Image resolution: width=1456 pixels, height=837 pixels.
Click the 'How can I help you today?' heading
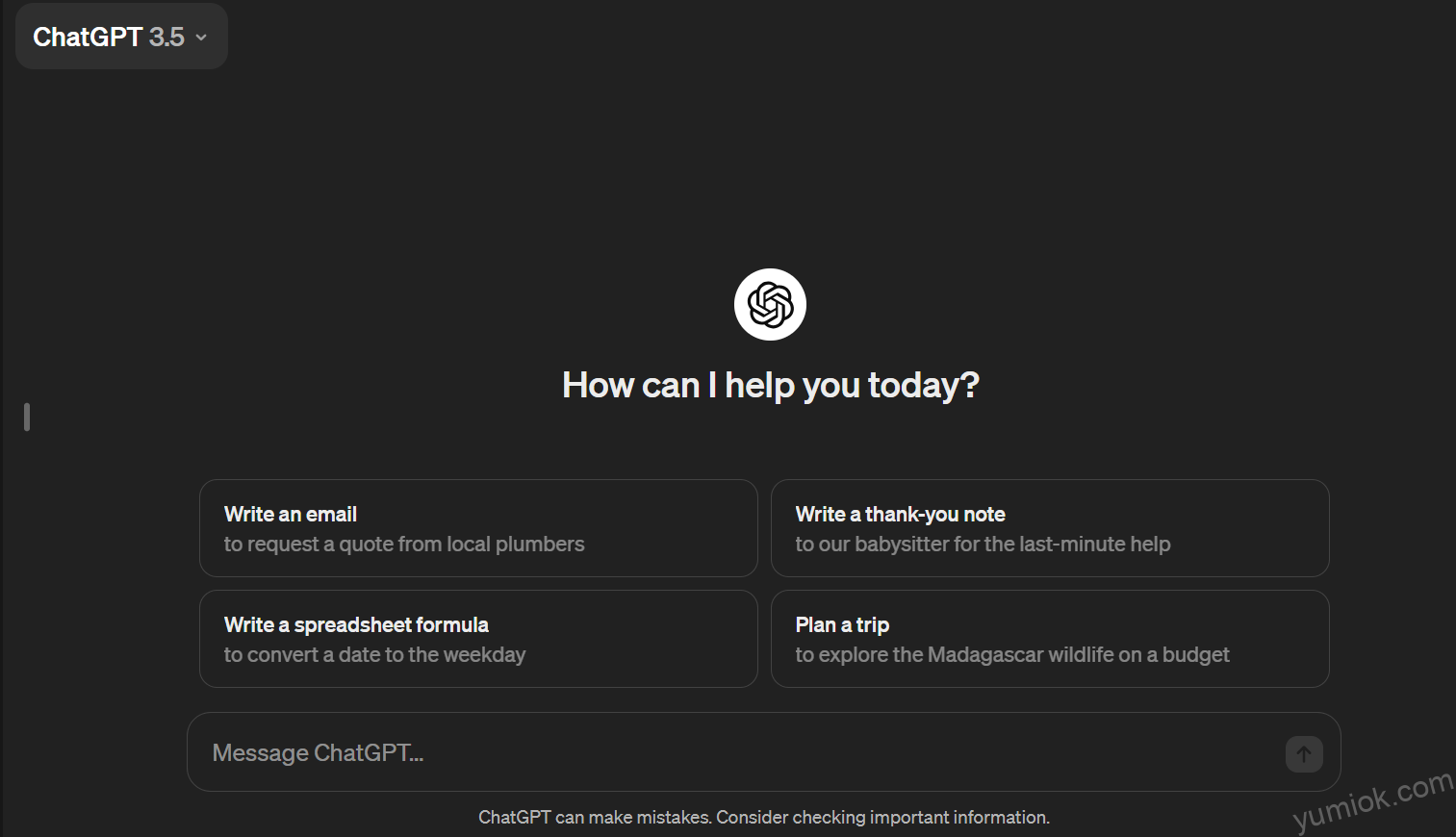[x=771, y=385]
